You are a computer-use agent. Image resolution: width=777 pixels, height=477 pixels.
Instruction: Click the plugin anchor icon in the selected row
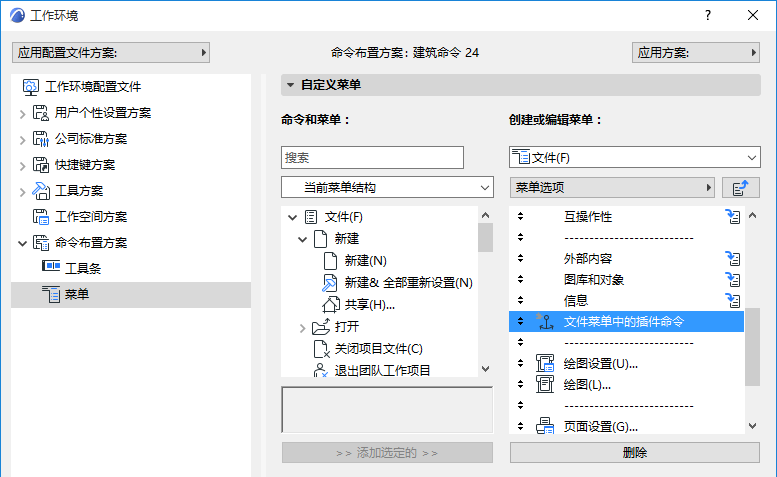tap(545, 321)
